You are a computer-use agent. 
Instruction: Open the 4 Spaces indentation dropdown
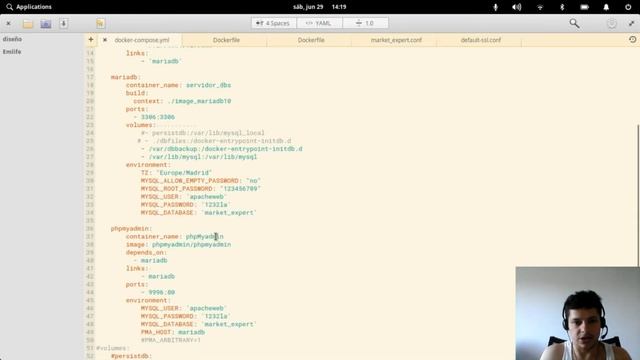click(273, 23)
